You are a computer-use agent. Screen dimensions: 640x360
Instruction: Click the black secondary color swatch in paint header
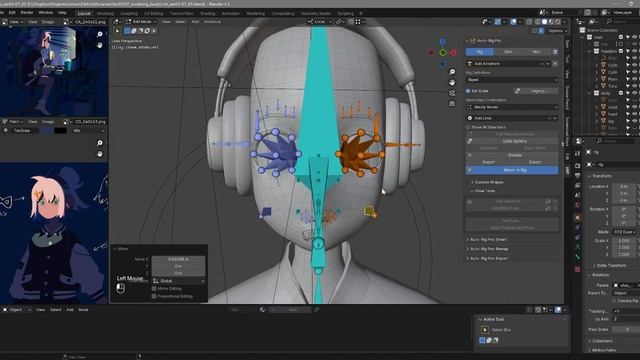60,131
